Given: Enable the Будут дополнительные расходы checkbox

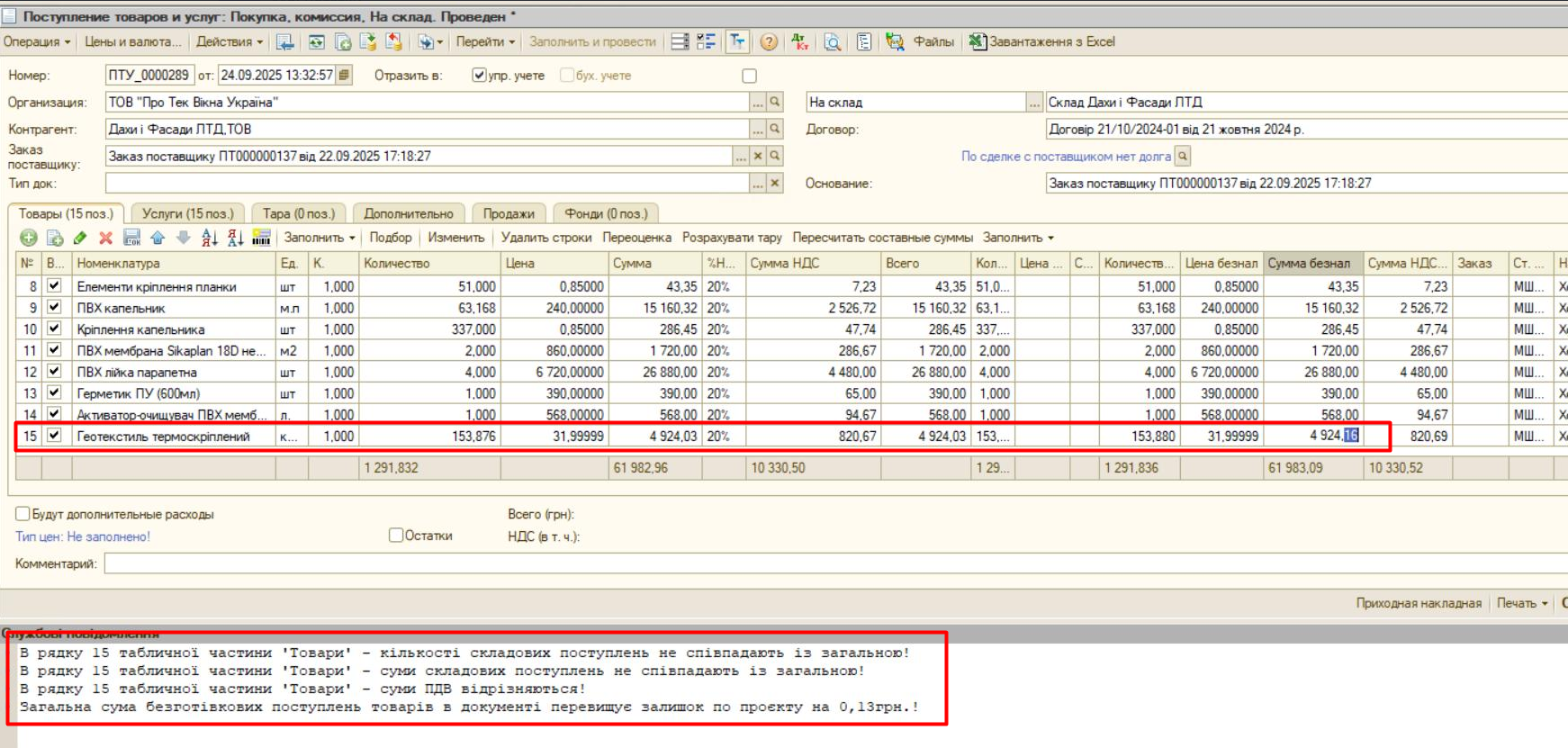Looking at the screenshot, I should 23,514.
